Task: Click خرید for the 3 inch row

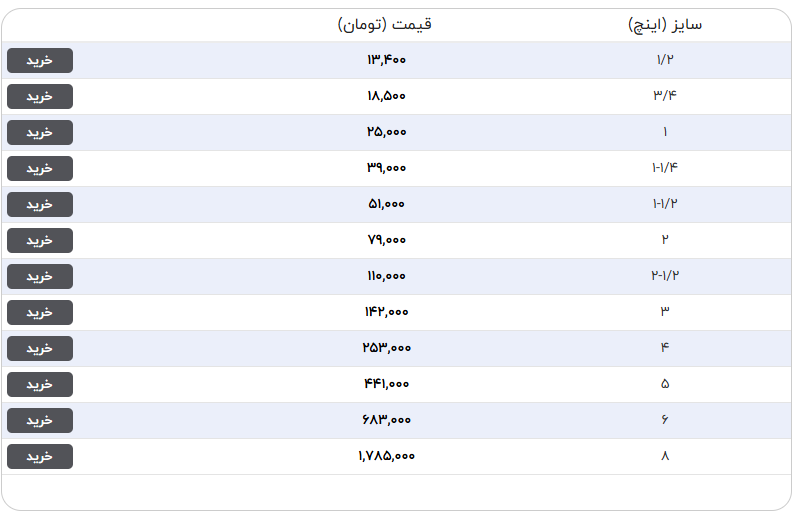Action: (x=40, y=313)
